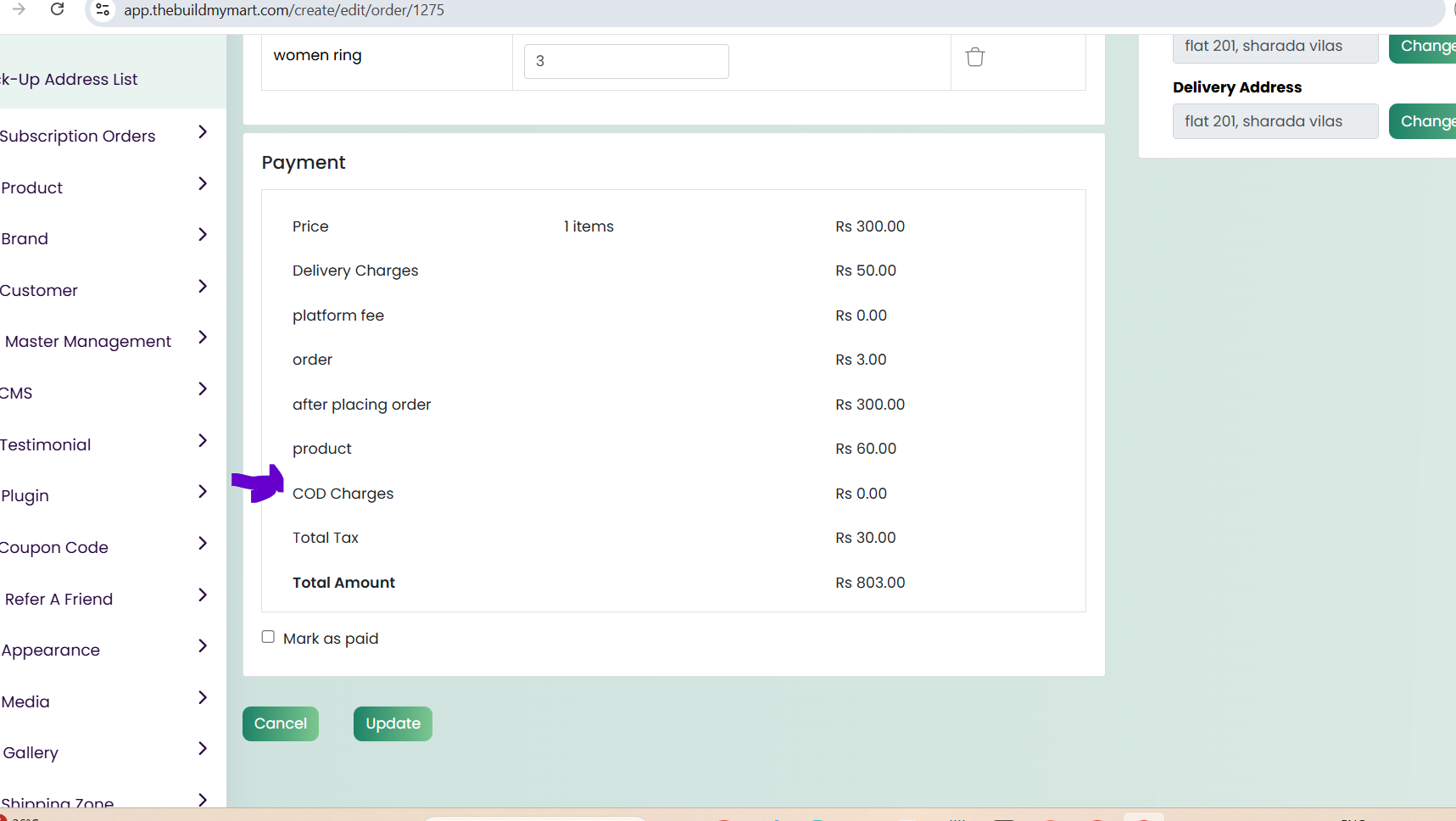Open the Gallery sidebar menu
Screen dimensions: 1456x821
pyautogui.click(x=31, y=753)
